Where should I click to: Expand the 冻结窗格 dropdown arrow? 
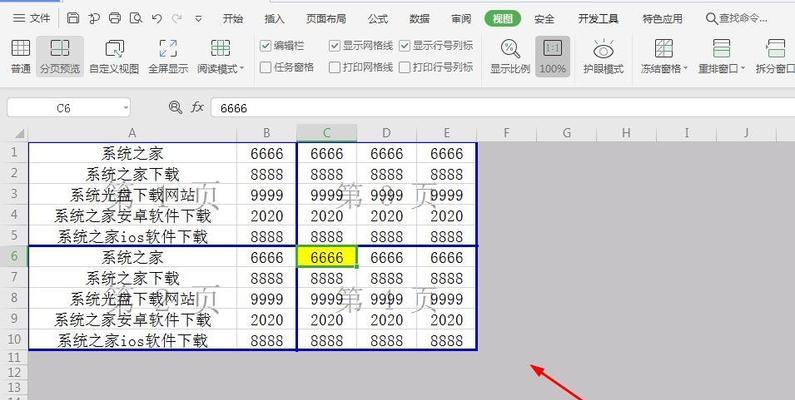pos(685,68)
